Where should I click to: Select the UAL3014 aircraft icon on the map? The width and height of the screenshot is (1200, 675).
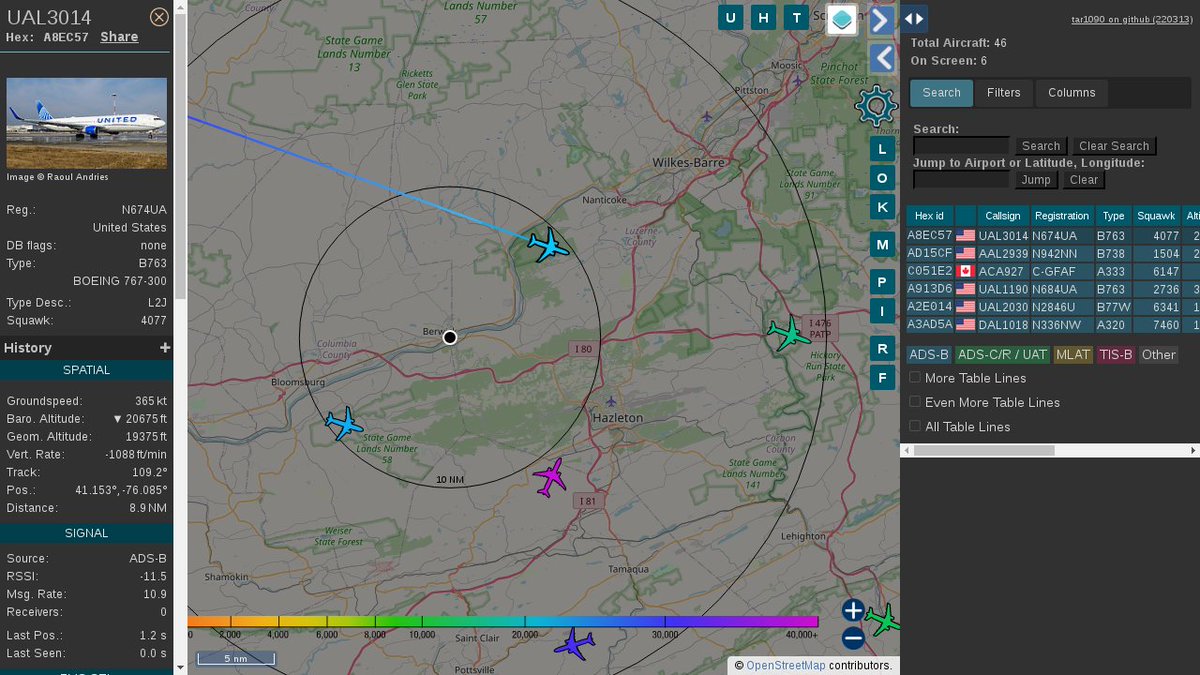[548, 244]
